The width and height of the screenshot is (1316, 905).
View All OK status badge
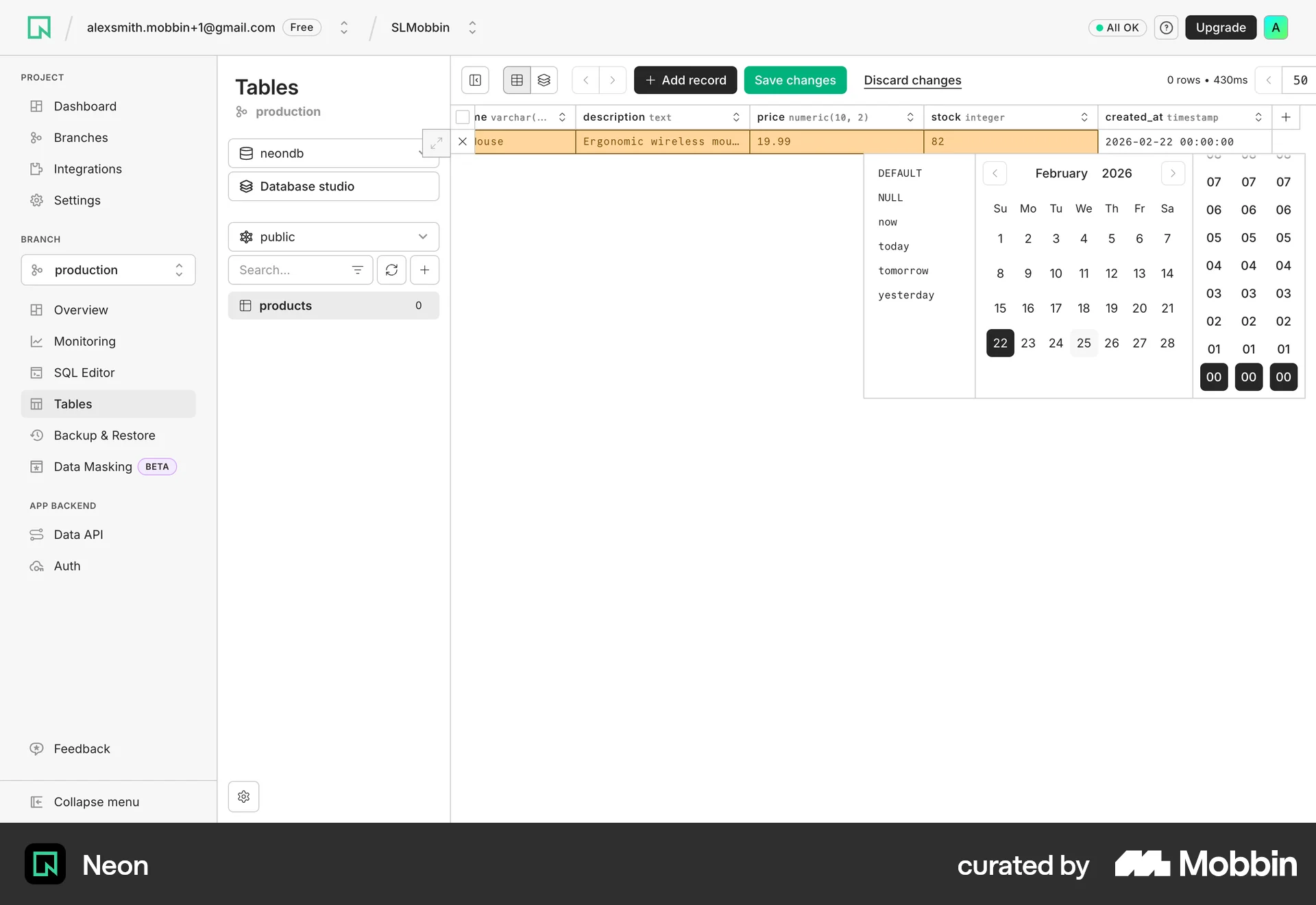click(1117, 27)
